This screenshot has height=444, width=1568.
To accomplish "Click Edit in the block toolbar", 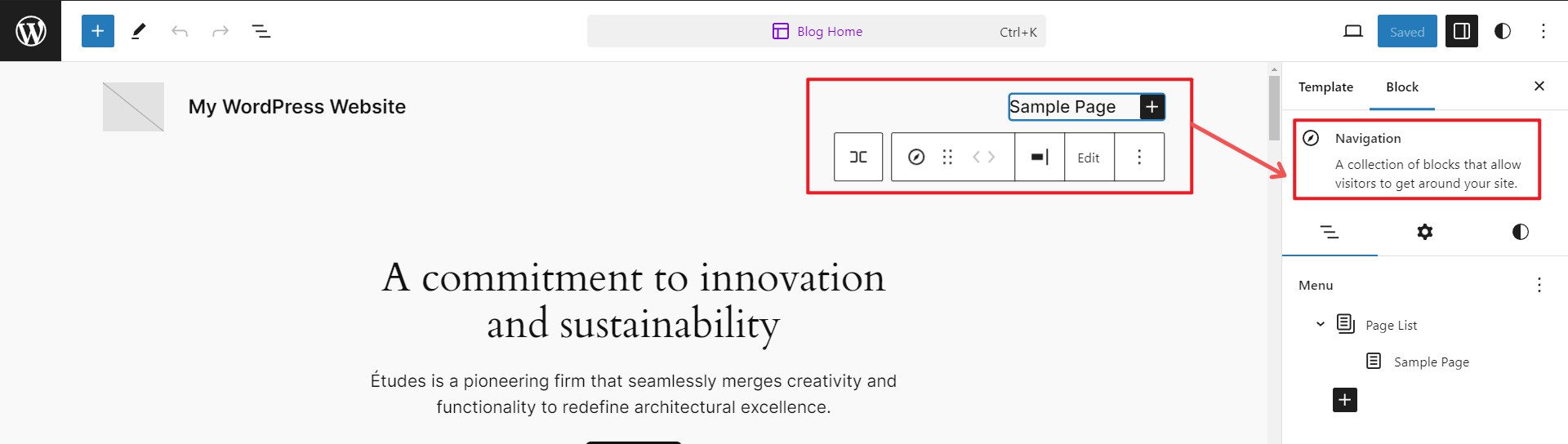I will (x=1089, y=158).
